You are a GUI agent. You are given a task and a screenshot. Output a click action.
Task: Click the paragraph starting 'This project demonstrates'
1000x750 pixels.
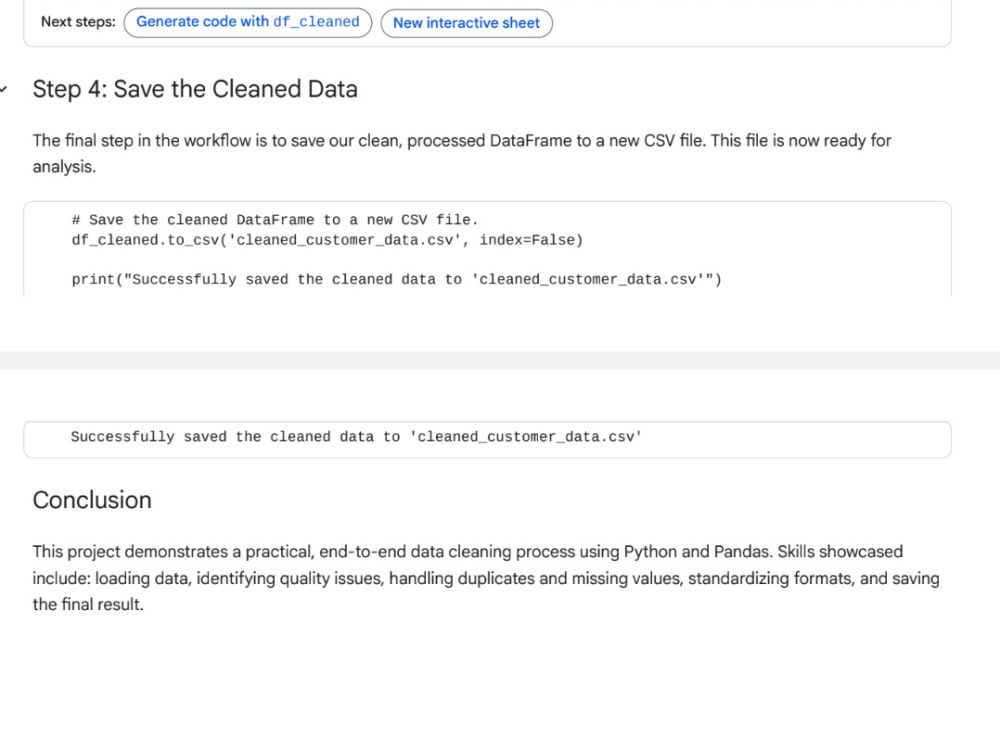tap(486, 578)
